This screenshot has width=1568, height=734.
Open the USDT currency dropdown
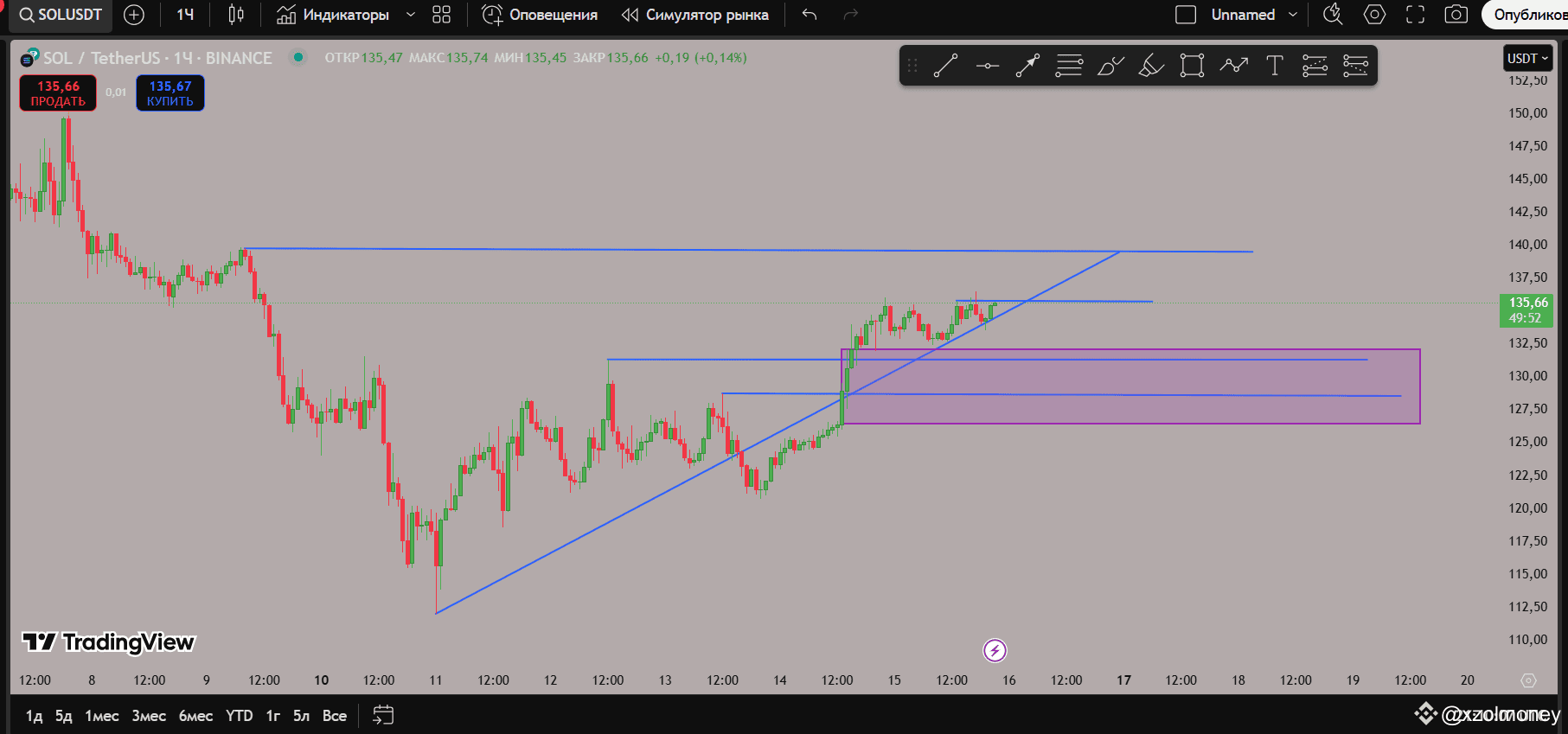click(1527, 58)
